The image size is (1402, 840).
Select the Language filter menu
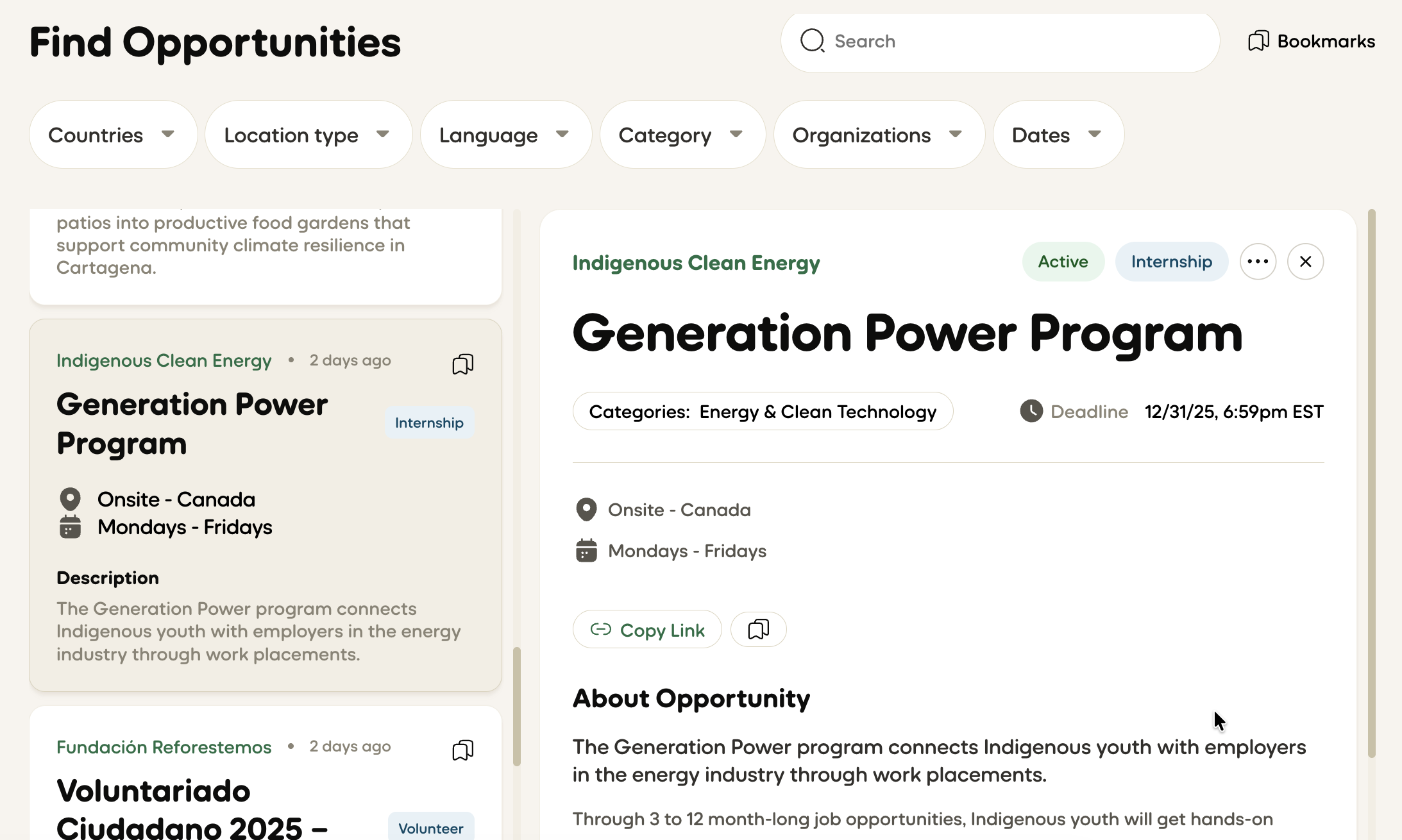coord(505,134)
